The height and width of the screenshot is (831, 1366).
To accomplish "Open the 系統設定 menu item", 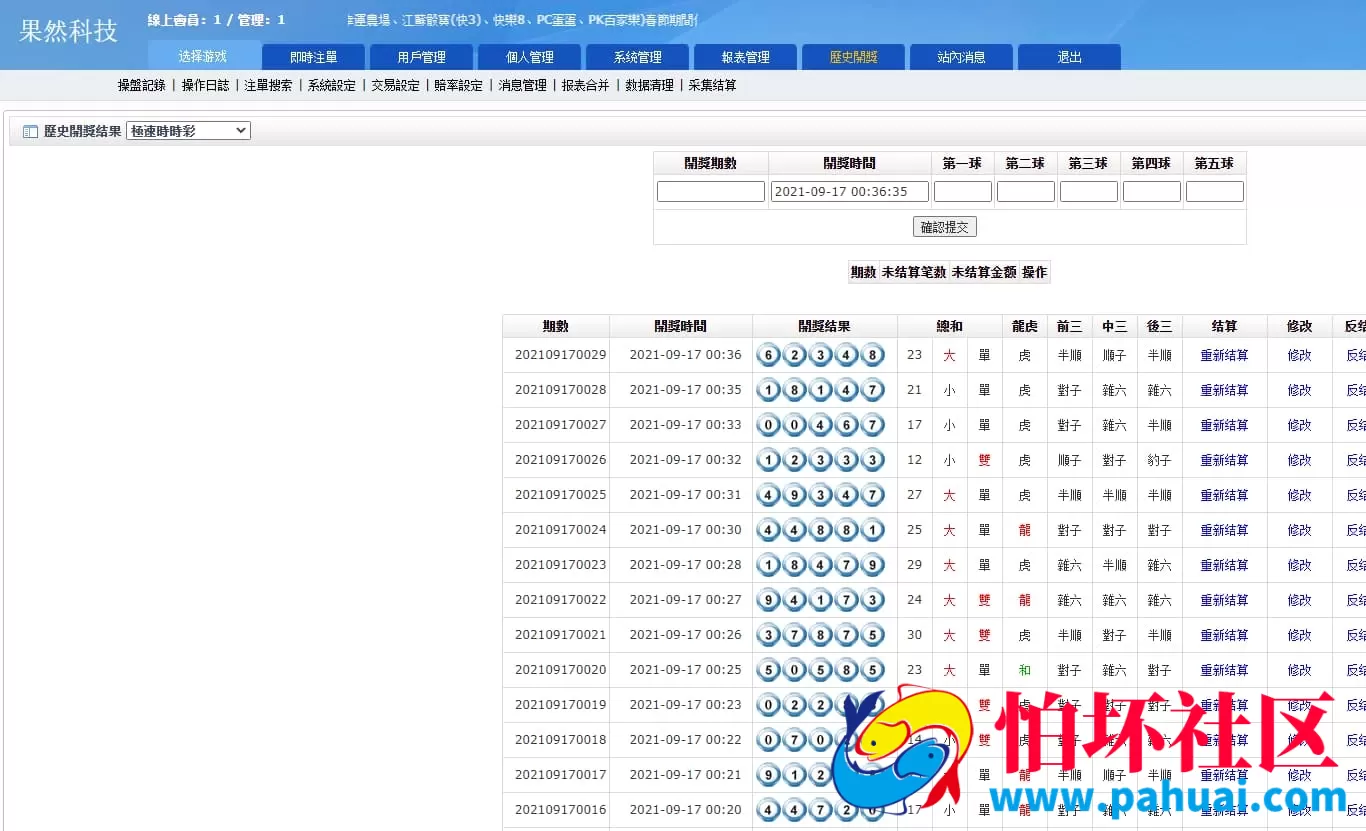I will [331, 85].
